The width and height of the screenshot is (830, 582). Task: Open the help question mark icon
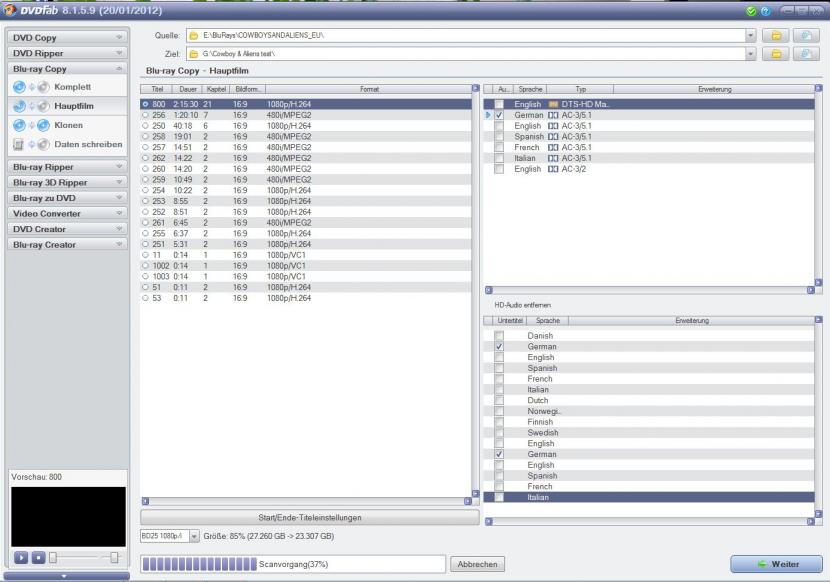765,11
